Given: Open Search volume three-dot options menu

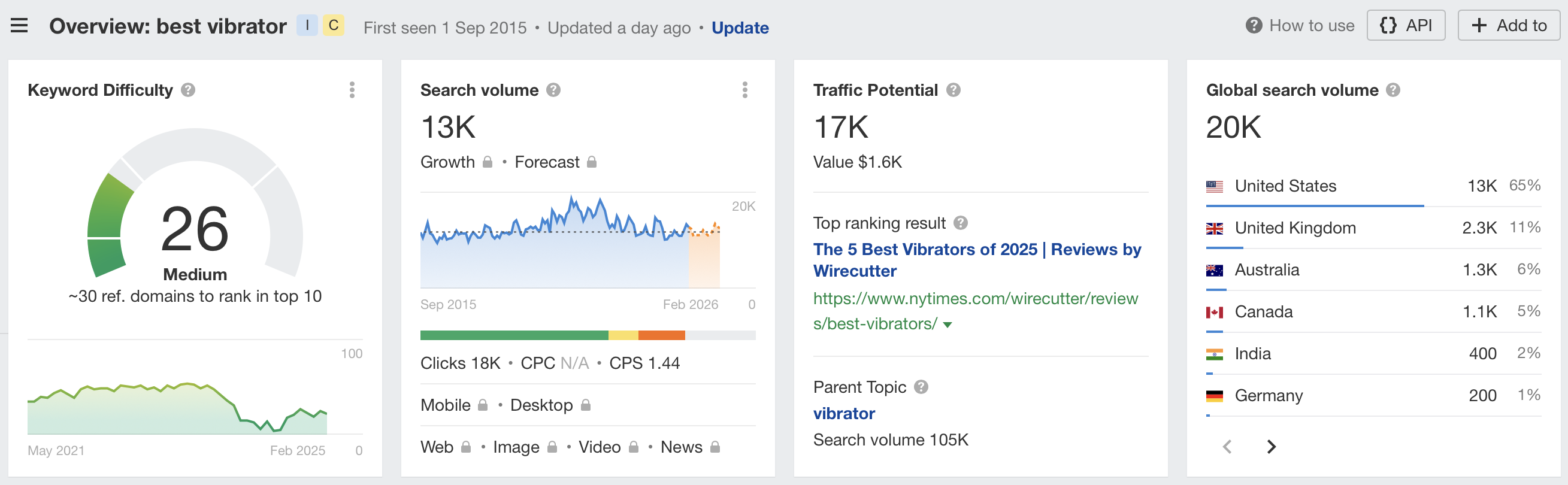Looking at the screenshot, I should coord(744,90).
